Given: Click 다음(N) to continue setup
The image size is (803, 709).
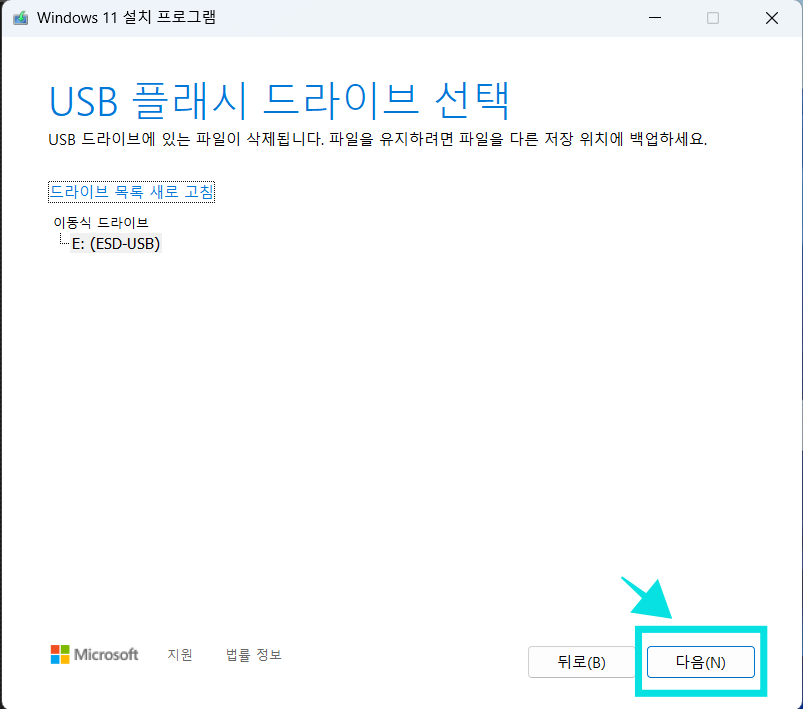Looking at the screenshot, I should click(700, 661).
